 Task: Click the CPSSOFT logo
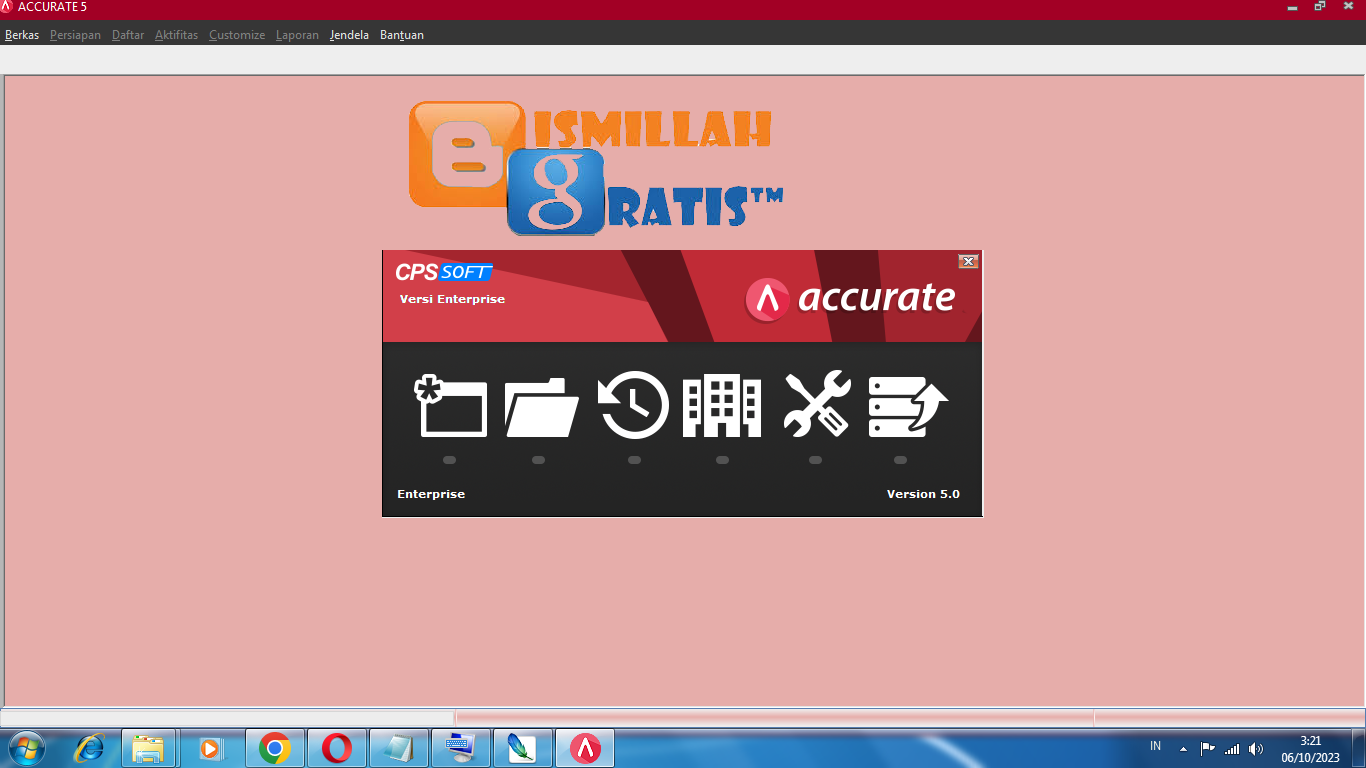click(443, 272)
